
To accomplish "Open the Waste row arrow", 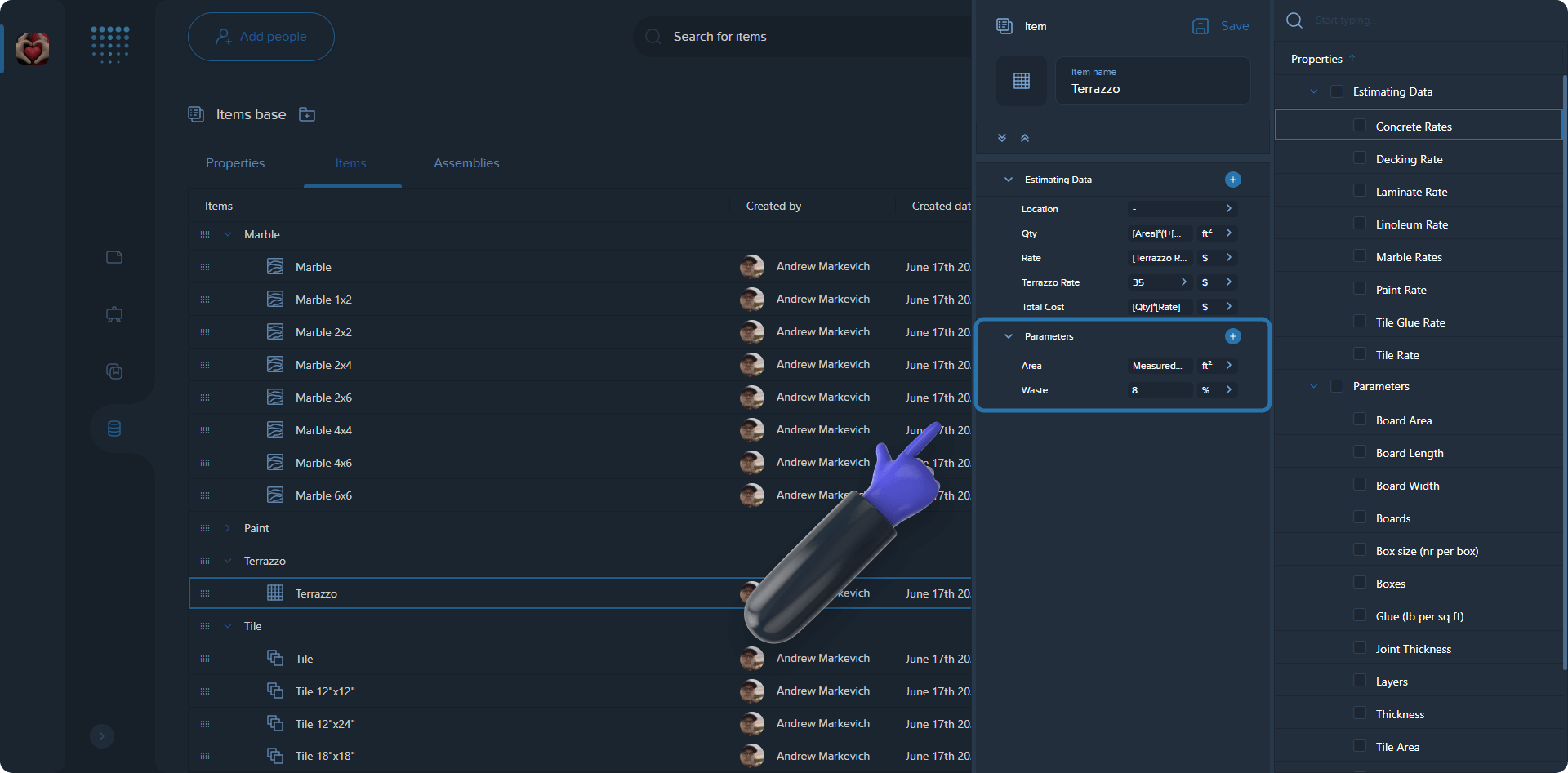I will coord(1229,390).
